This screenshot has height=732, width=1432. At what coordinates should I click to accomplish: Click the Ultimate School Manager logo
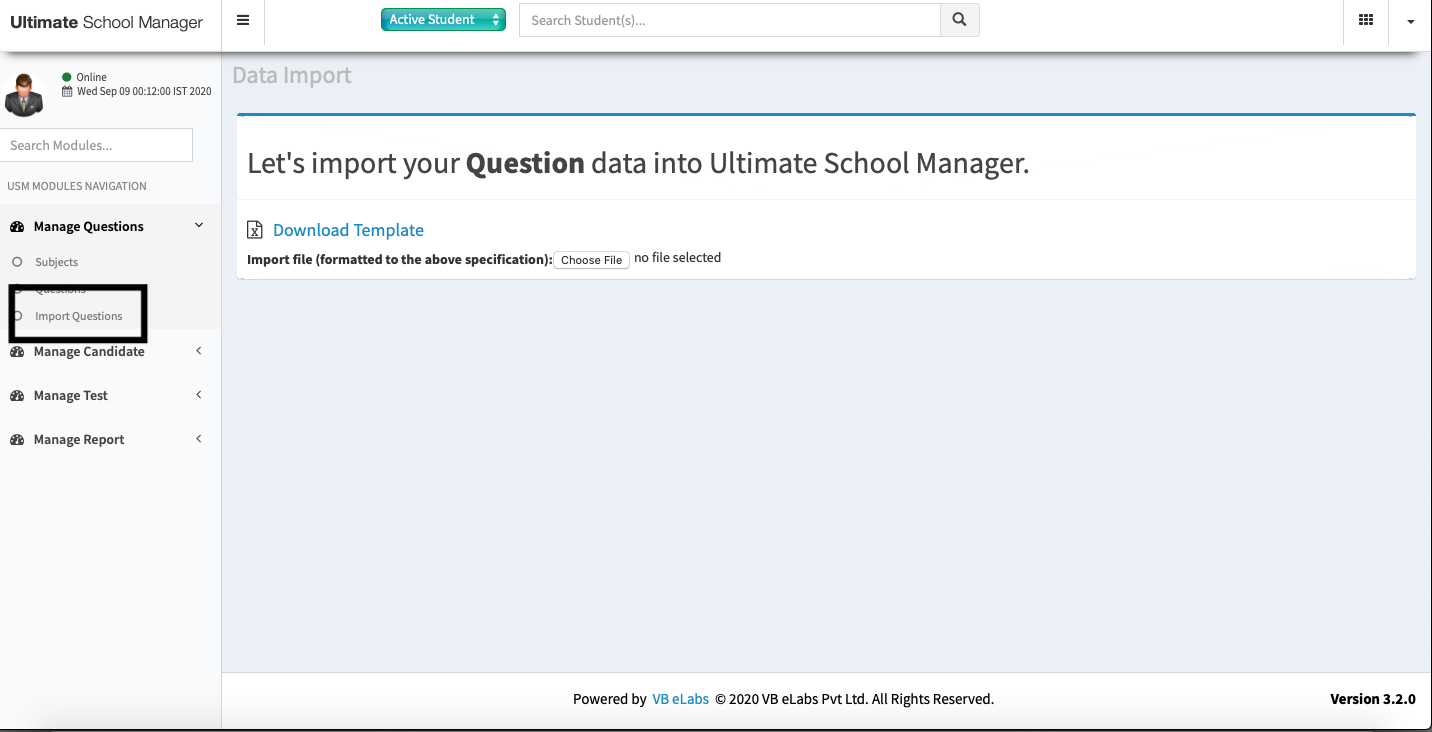point(106,22)
